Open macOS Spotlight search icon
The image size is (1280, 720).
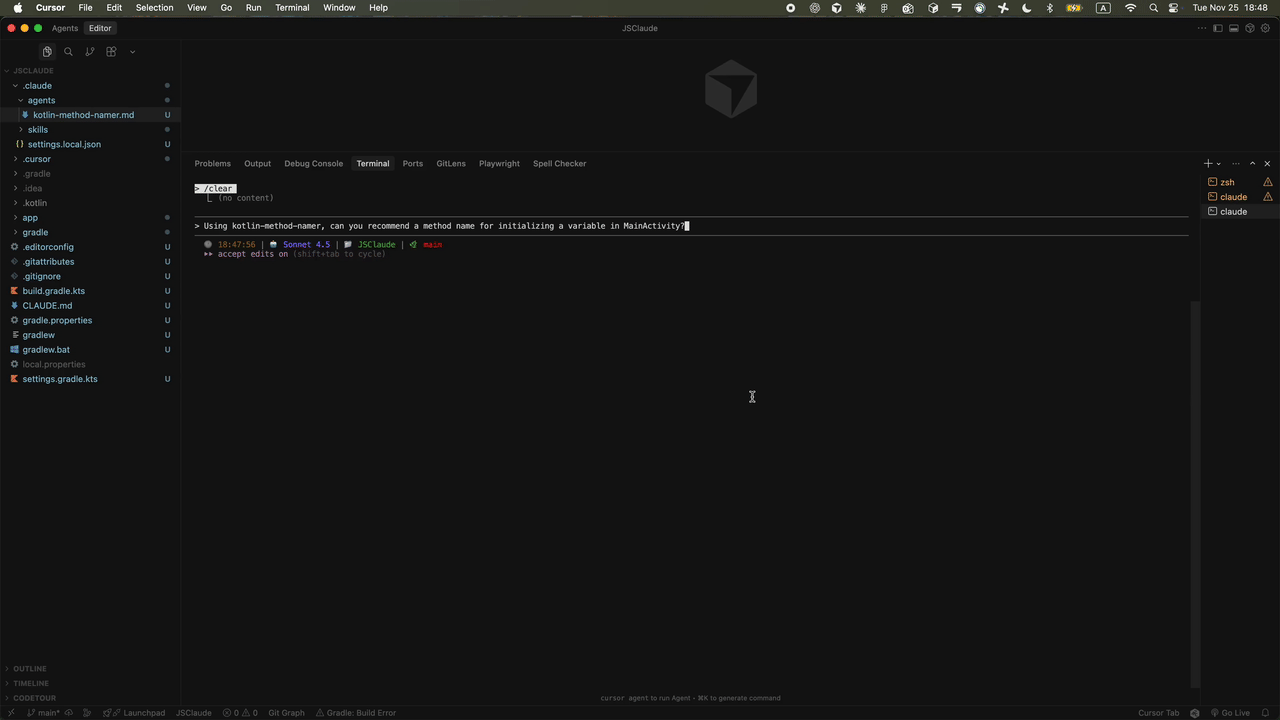[1153, 8]
